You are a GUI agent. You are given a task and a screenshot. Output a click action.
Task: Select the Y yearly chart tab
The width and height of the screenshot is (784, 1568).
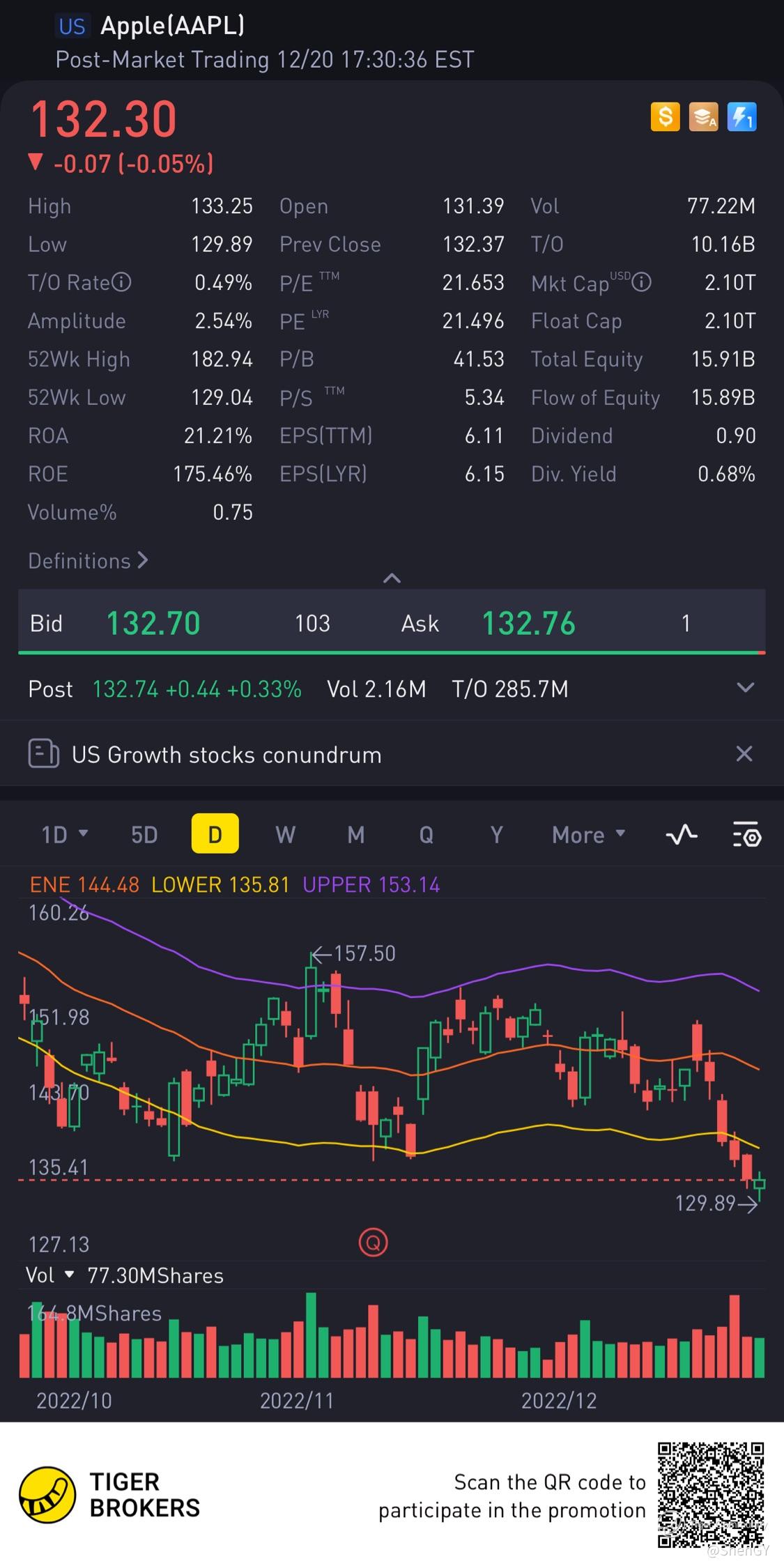click(497, 834)
